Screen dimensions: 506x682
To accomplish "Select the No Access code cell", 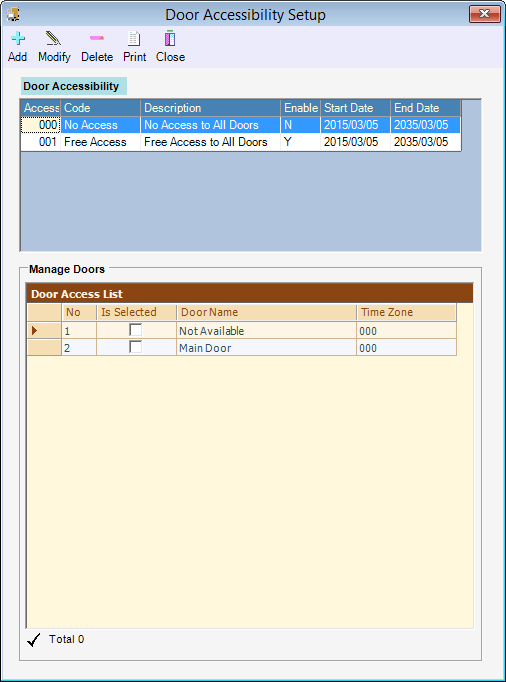I will tap(101, 125).
